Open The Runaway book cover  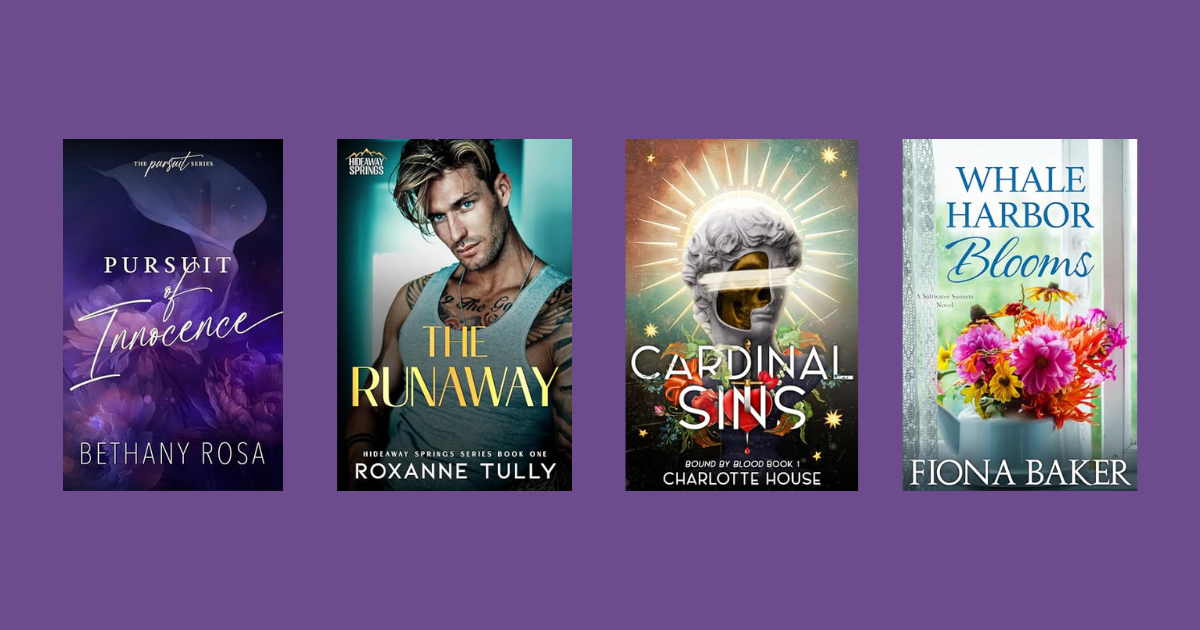[454, 315]
